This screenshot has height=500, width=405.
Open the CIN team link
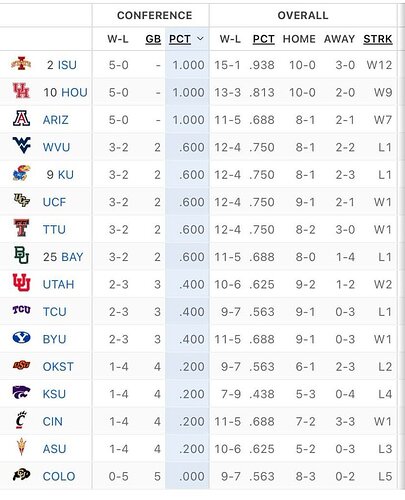tap(53, 421)
